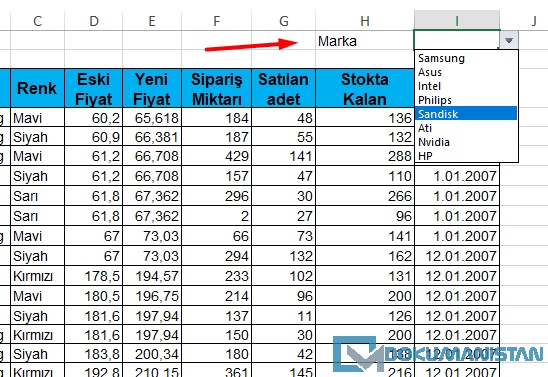
Task: Select column H header
Action: pos(365,21)
